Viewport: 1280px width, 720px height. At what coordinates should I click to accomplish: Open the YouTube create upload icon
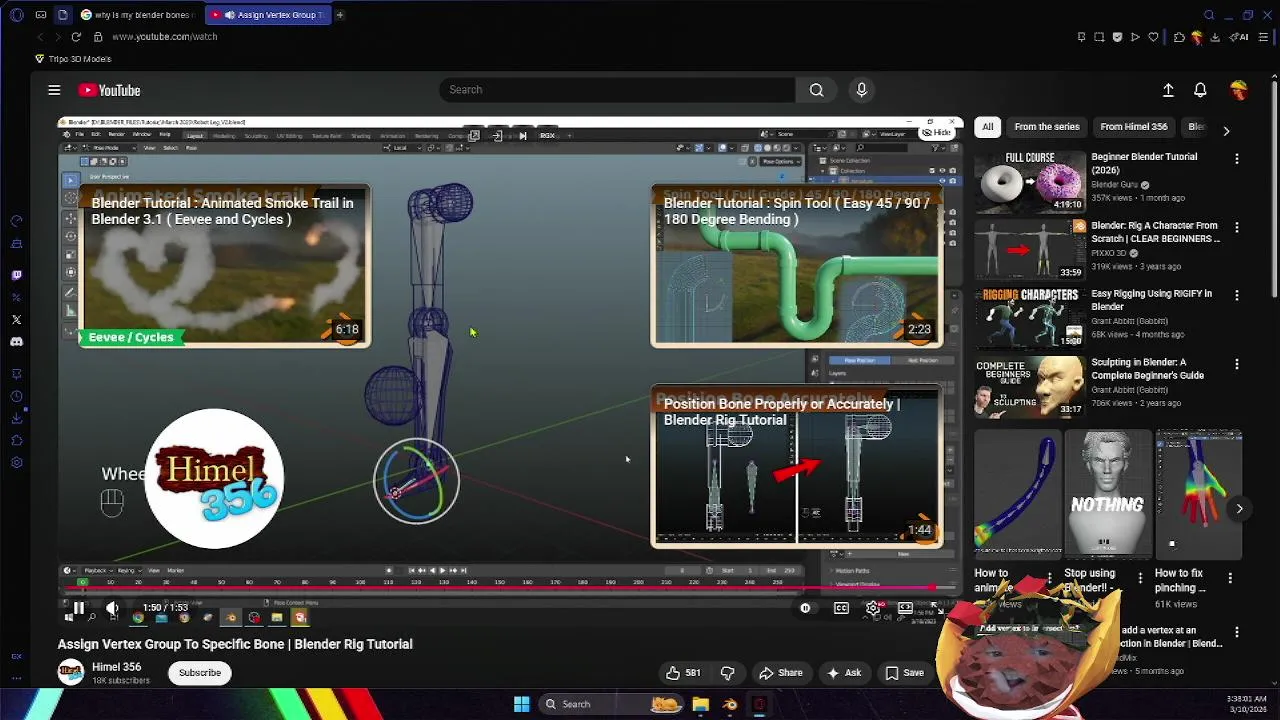1168,90
